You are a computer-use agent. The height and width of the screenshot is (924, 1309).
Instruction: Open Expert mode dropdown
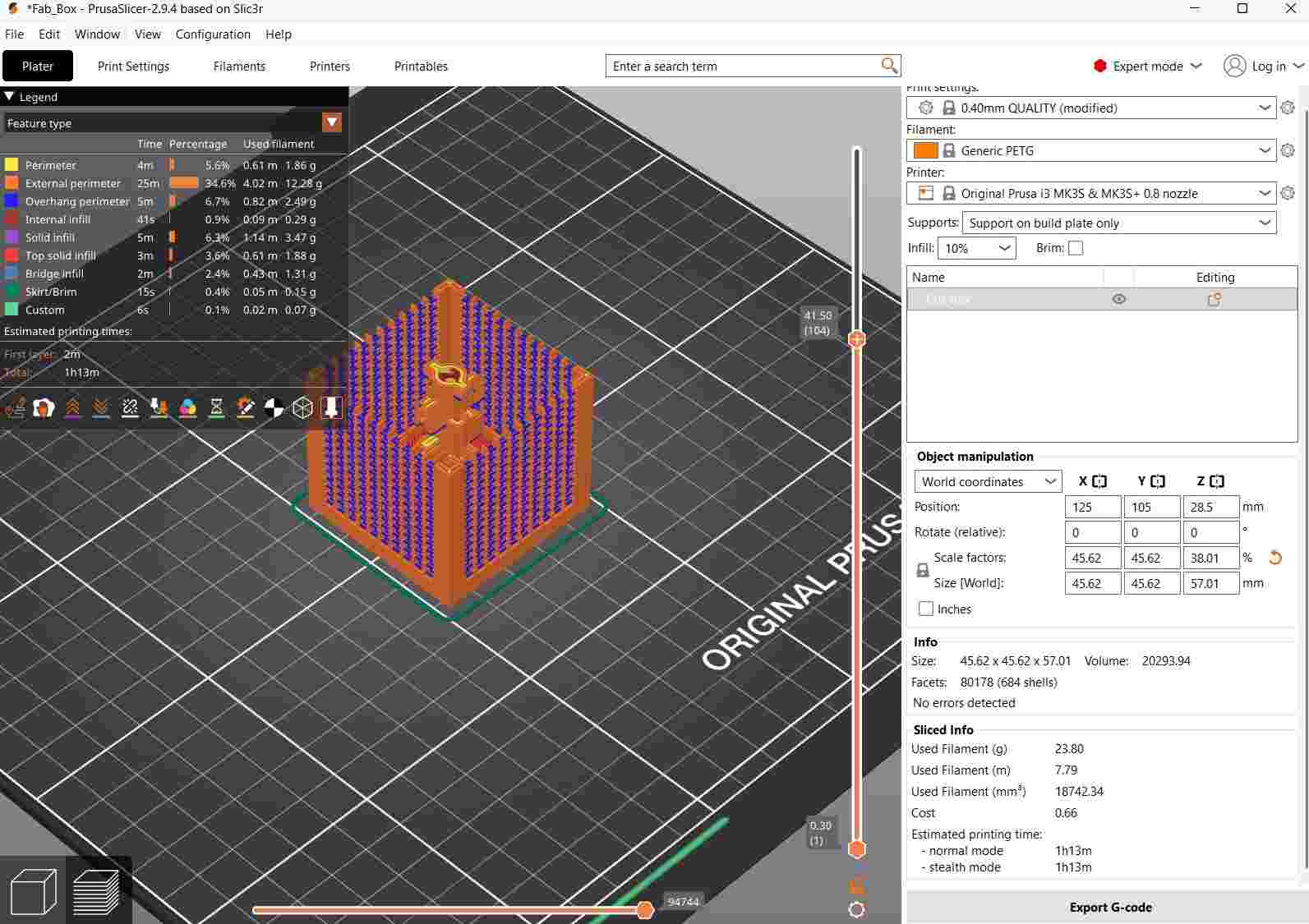(x=1148, y=66)
